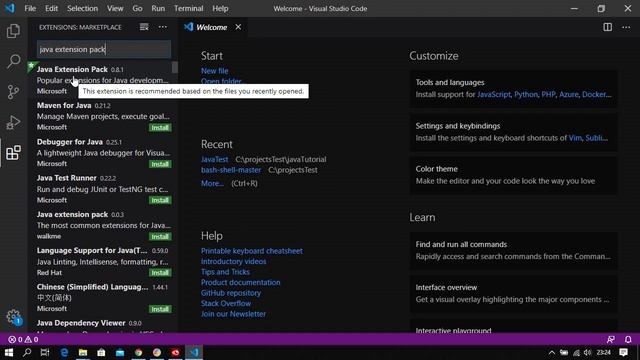Screen dimensions: 640x360
Task: Open the Run and Debug view
Action: [x=13, y=122]
